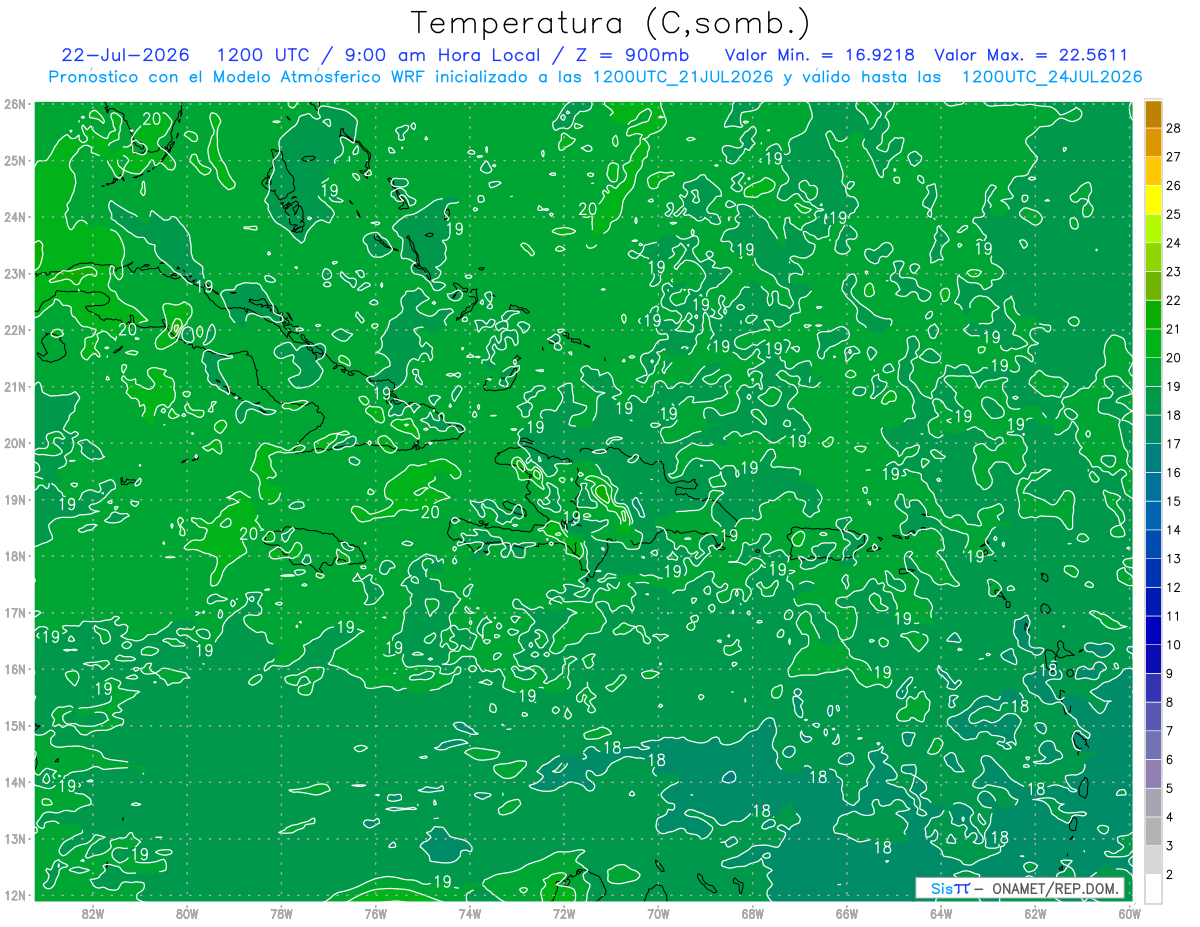Click the "1200UTC_21JUL2026" initialization time text
This screenshot has height=927, width=1200.
coord(684,77)
